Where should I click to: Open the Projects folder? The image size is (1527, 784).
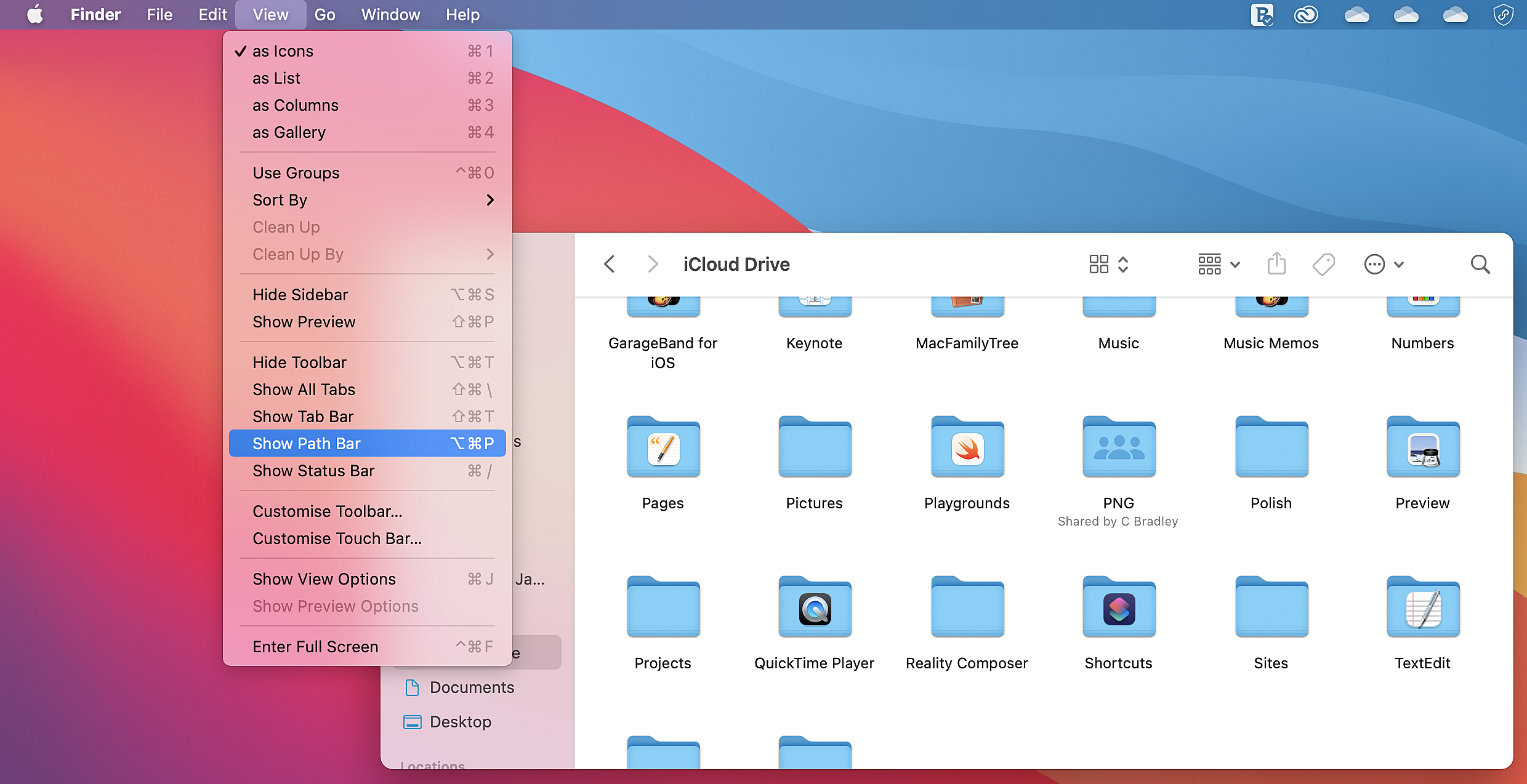click(663, 607)
